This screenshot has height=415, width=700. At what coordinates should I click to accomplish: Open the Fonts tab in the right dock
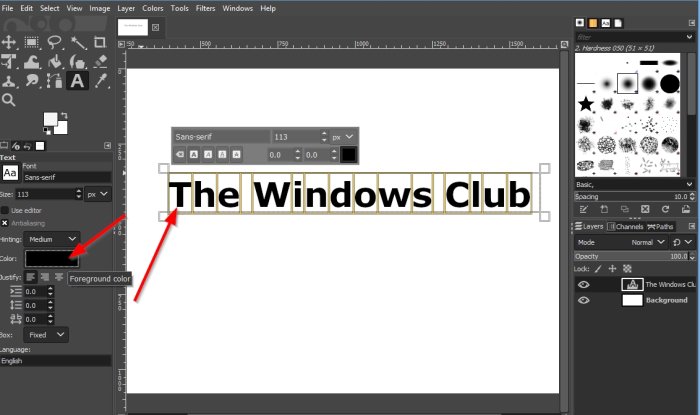[x=606, y=23]
